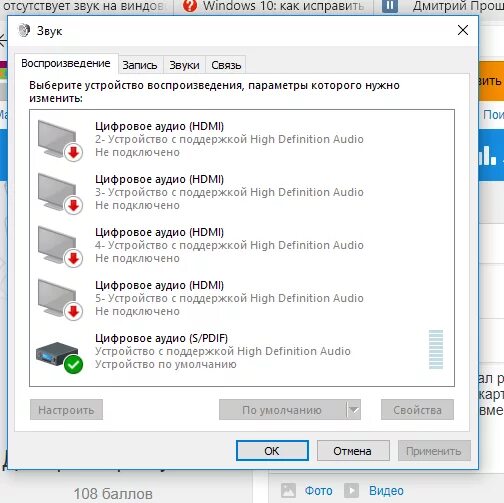
Task: Select the S/PDIF receiver device icon
Action: click(x=60, y=357)
